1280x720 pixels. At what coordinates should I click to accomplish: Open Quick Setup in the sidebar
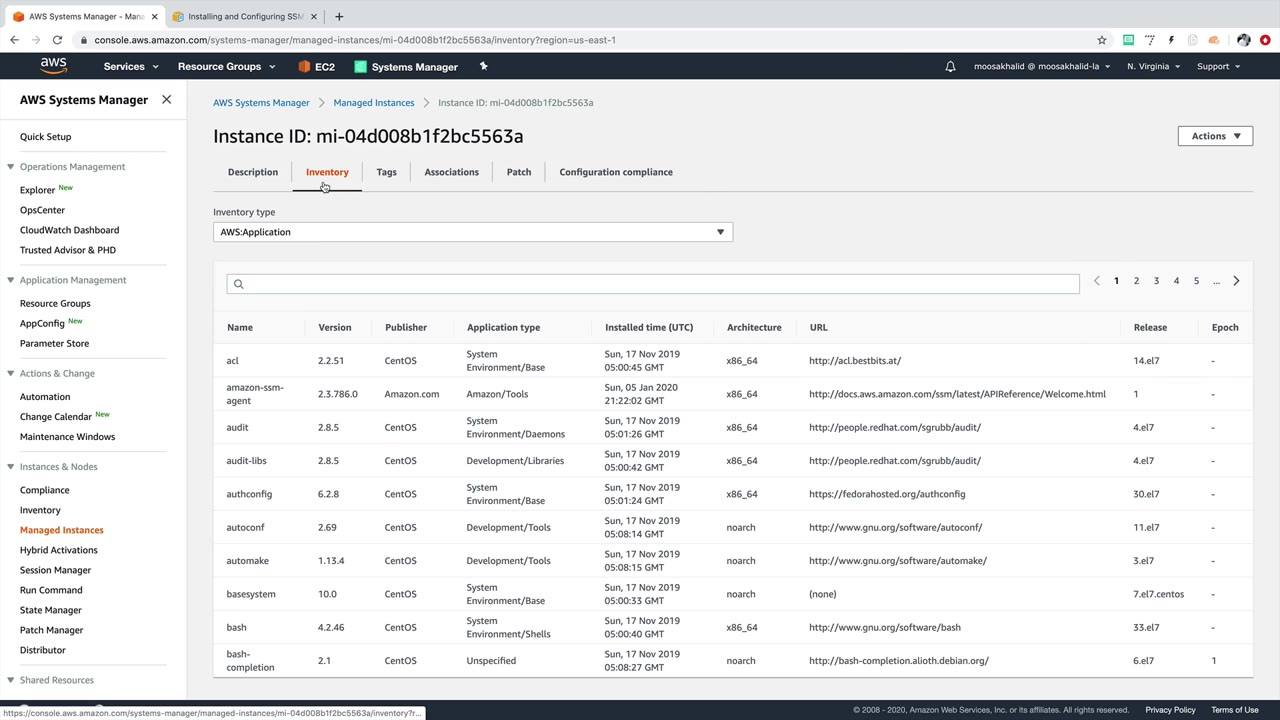coord(45,137)
